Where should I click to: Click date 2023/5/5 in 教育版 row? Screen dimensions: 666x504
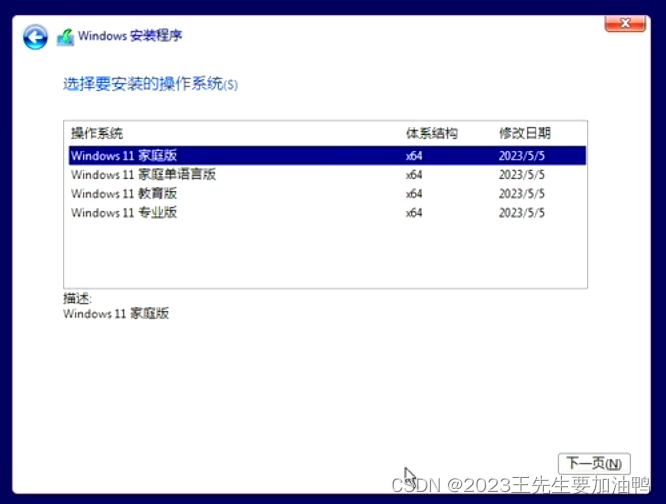[522, 194]
